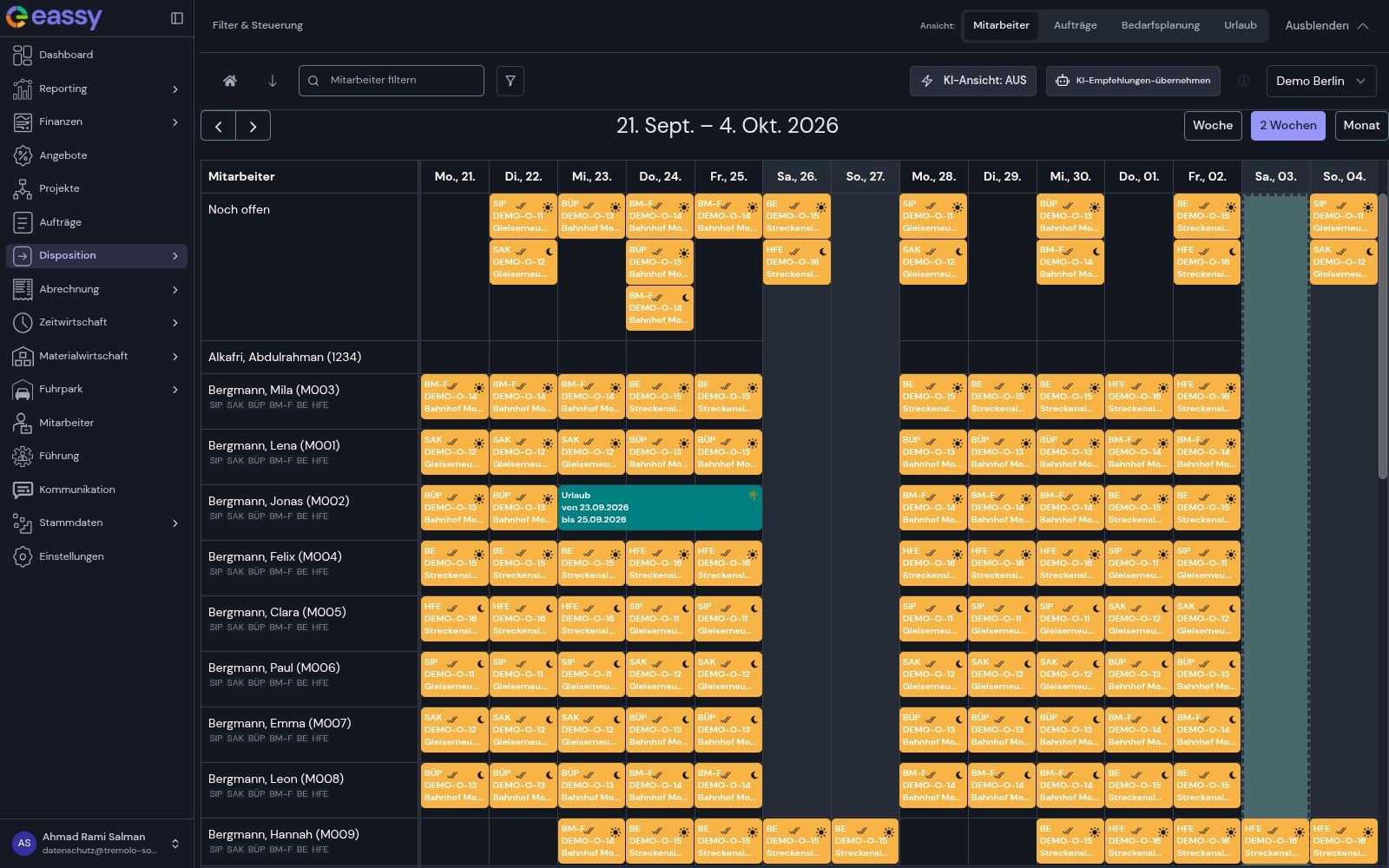Open the Aufträge sidebar entry
This screenshot has height=868, width=1389.
click(96, 222)
